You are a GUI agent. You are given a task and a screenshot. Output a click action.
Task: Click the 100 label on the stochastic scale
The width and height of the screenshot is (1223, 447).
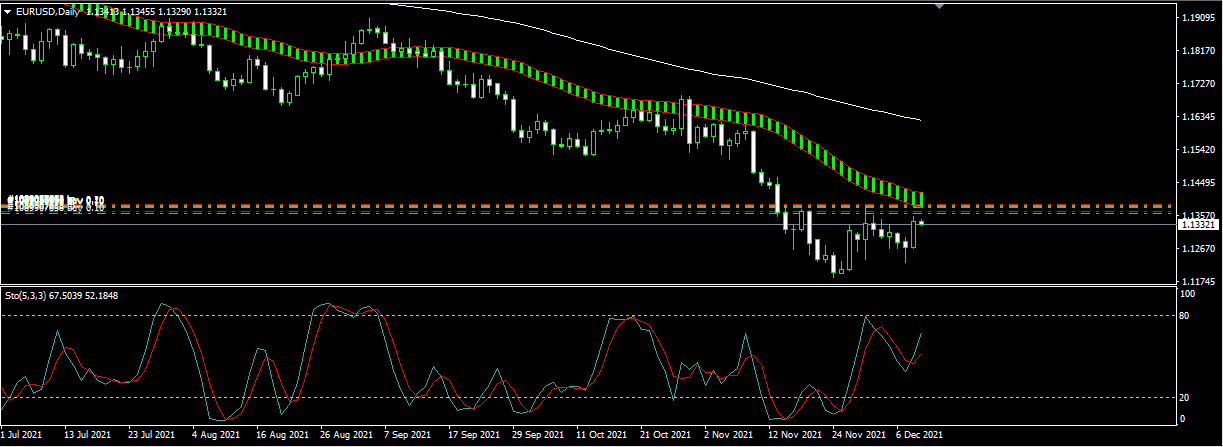tap(1188, 295)
